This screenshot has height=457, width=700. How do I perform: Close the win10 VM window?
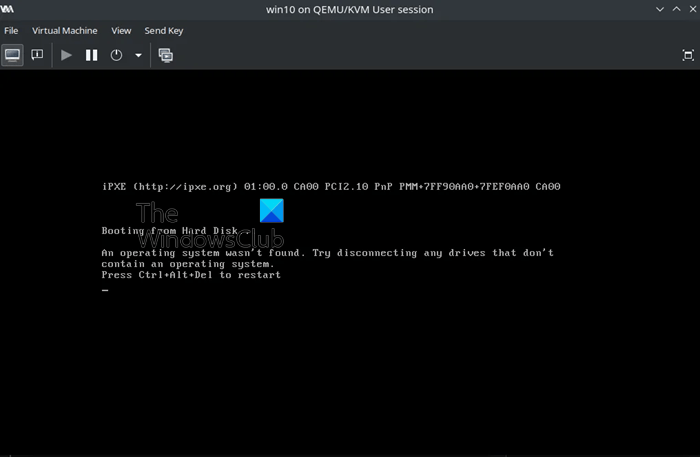(x=693, y=9)
